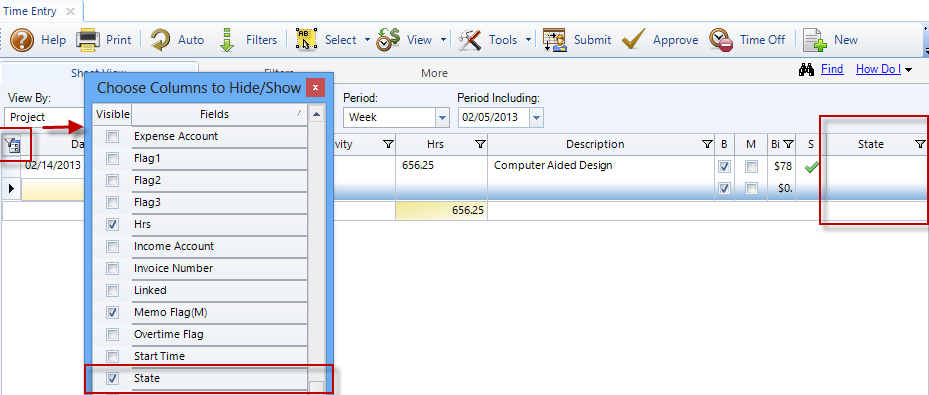
Task: Click the 656.25 hours cell
Action: tap(441, 166)
